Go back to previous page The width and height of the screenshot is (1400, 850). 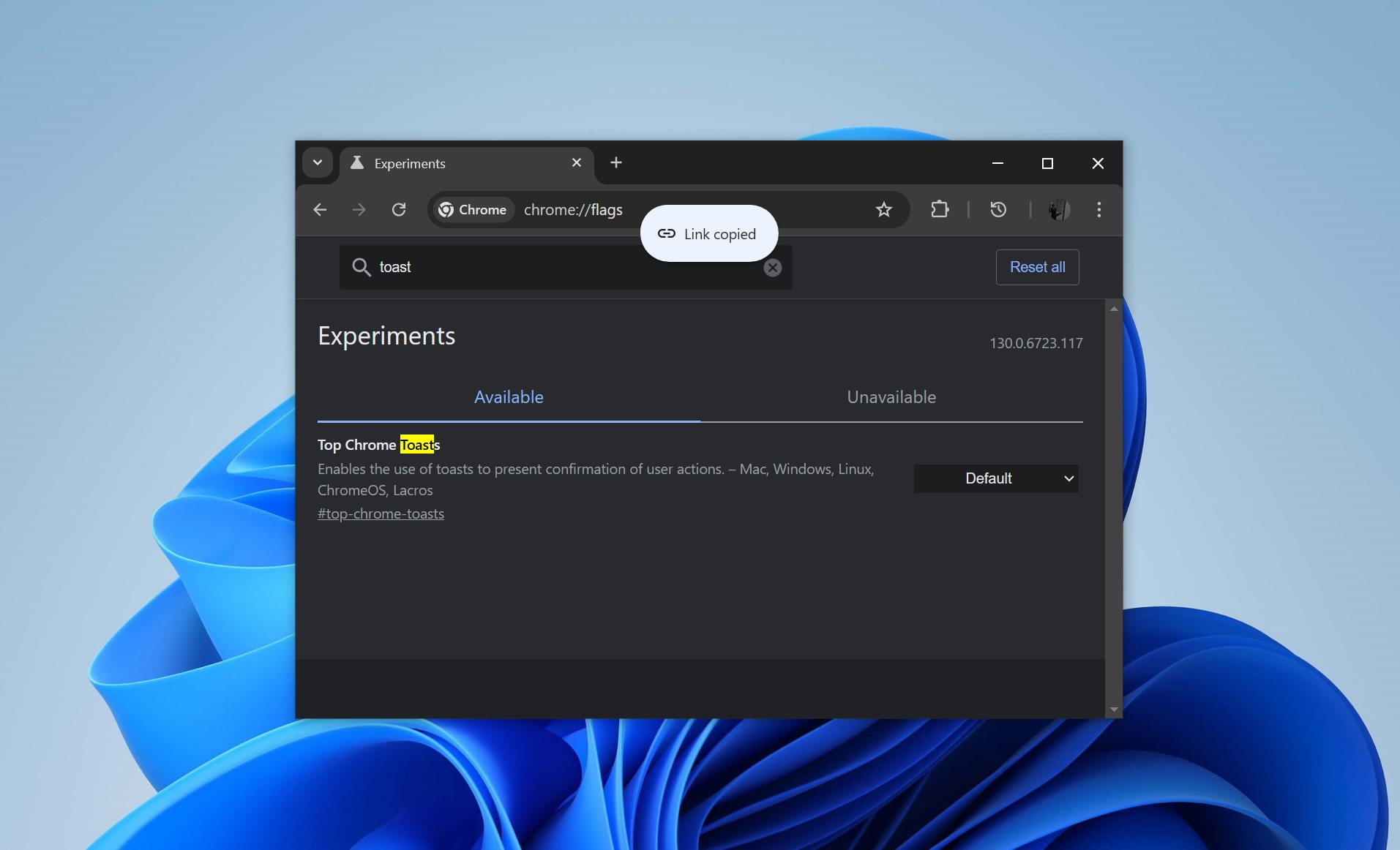pyautogui.click(x=320, y=210)
